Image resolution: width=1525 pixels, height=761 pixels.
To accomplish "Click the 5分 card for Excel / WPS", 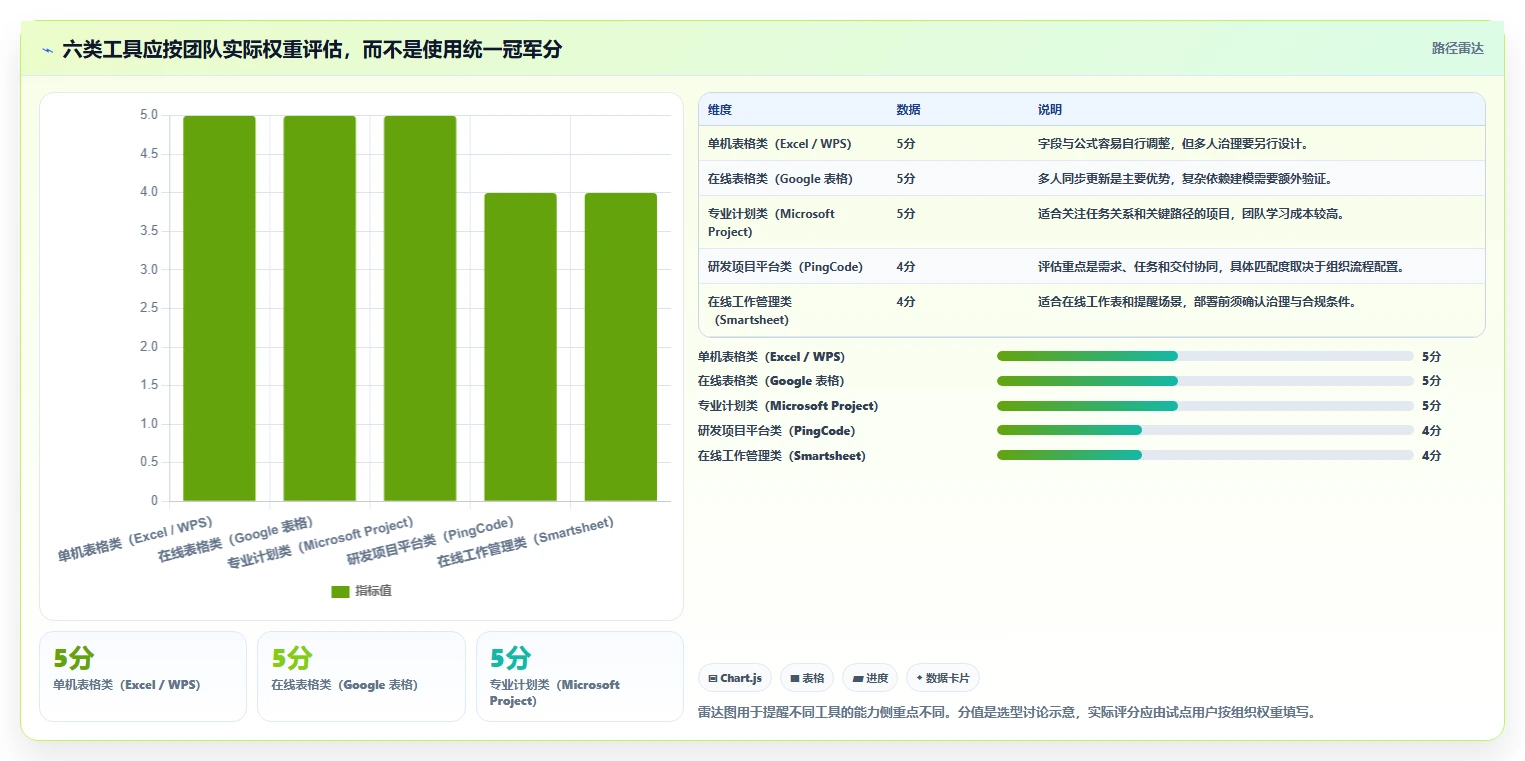I will 143,676.
